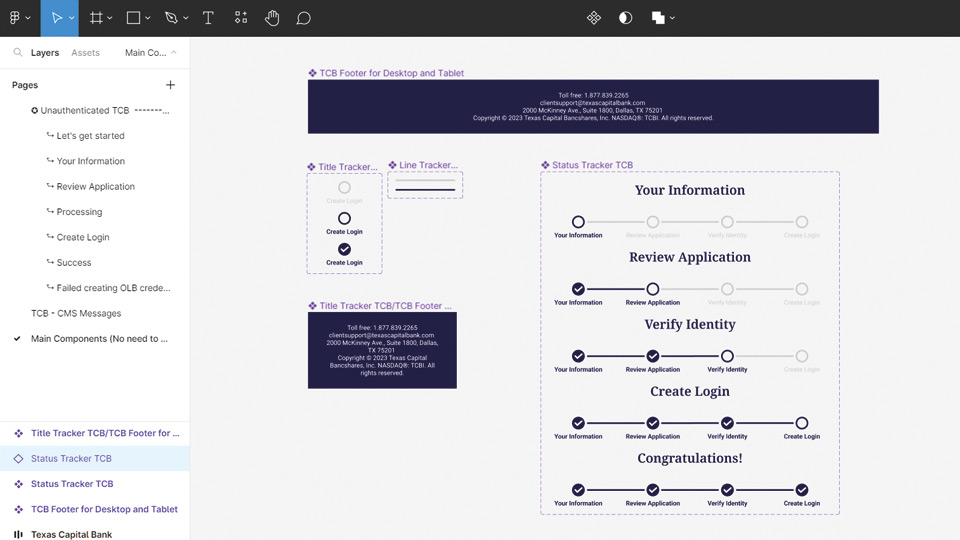Expand the Main Co... page dropdown
960x540 pixels.
(151, 53)
